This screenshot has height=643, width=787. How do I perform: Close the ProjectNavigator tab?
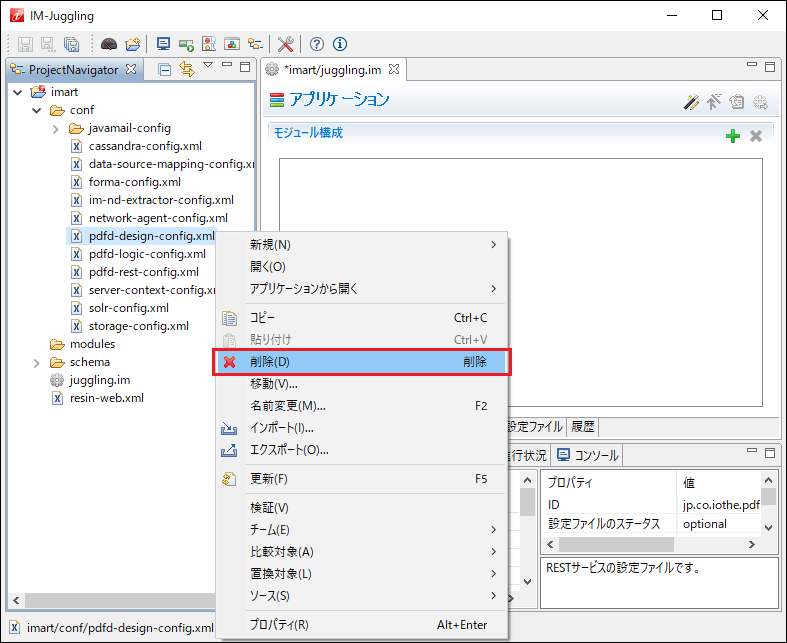pyautogui.click(x=131, y=69)
